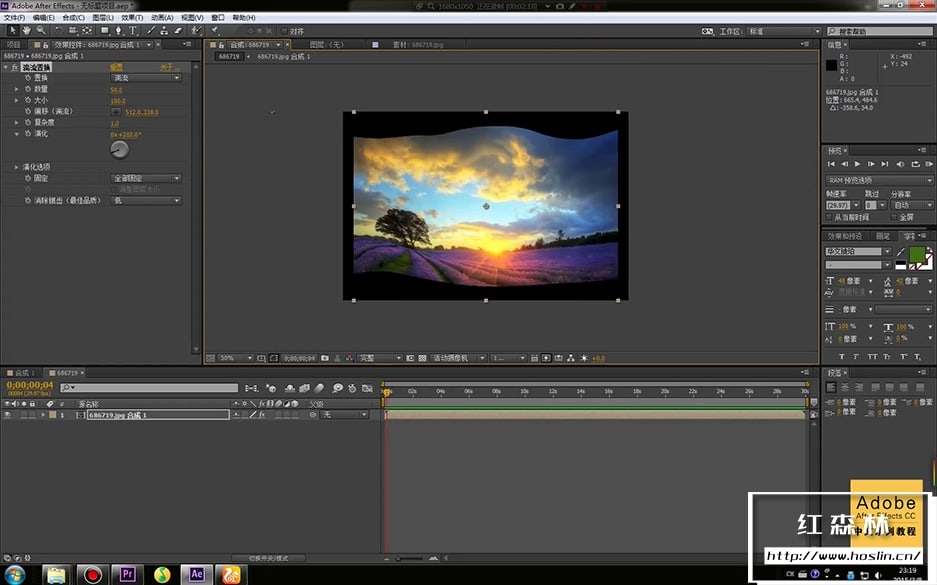Click the show channel RGB icon
Image resolution: width=937 pixels, height=585 pixels.
point(350,358)
